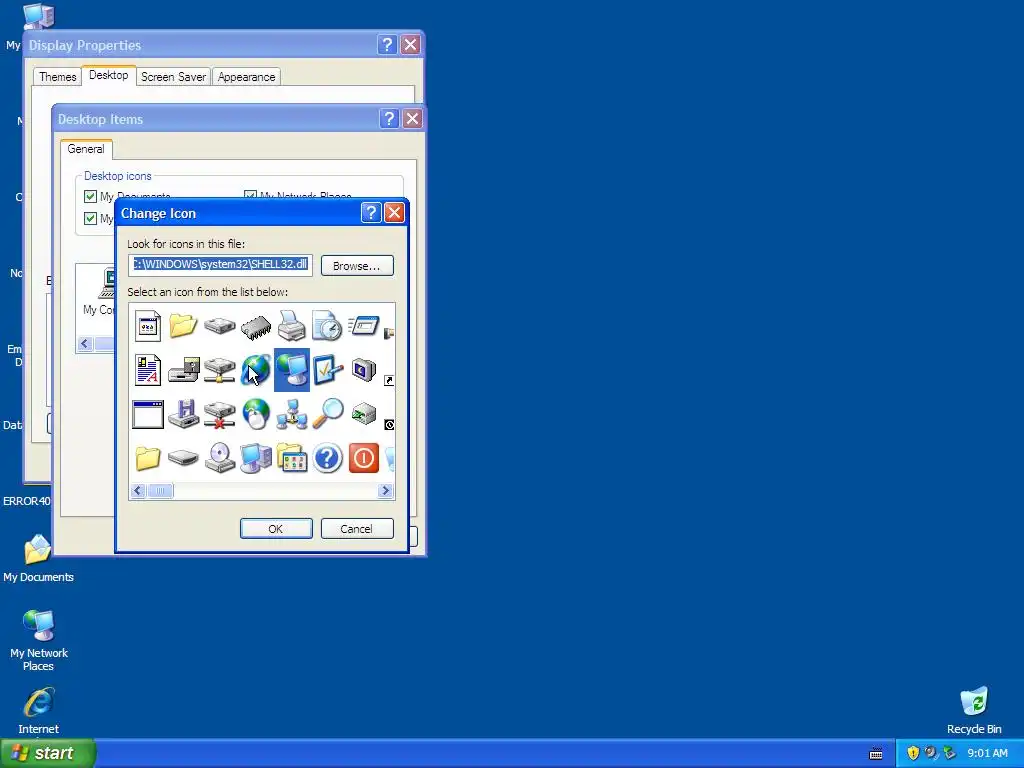Viewport: 1024px width, 768px height.
Task: Select the red power button icon
Action: (364, 458)
